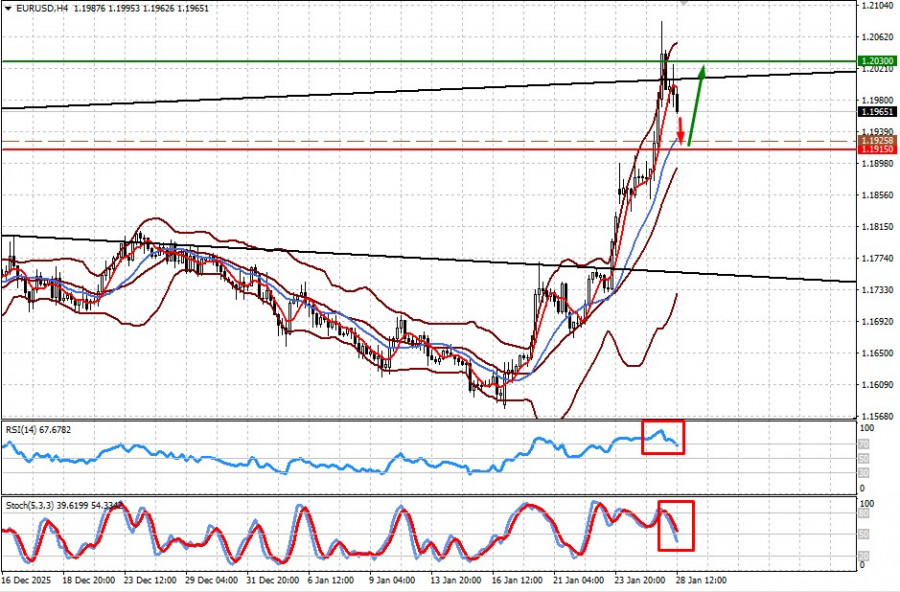Viewport: 900px width, 592px height.
Task: Click the 1.18150 price axis value
Action: point(878,227)
